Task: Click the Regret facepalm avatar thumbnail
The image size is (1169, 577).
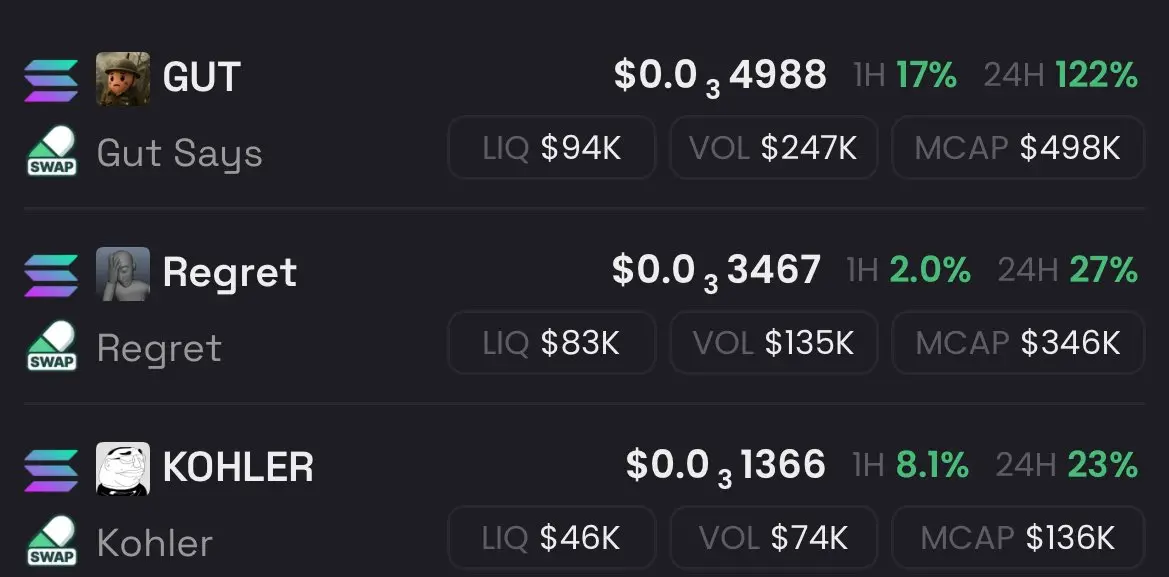Action: tap(123, 274)
